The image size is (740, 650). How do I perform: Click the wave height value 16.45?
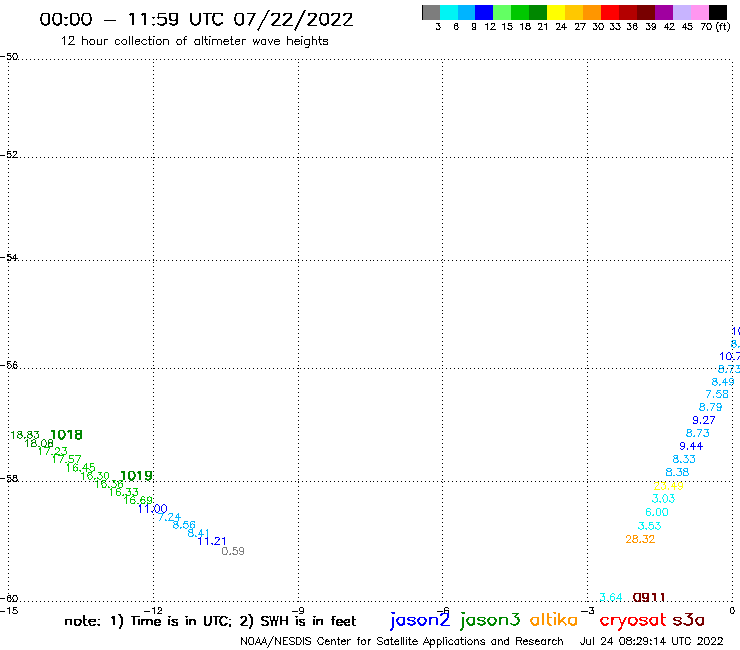80,468
